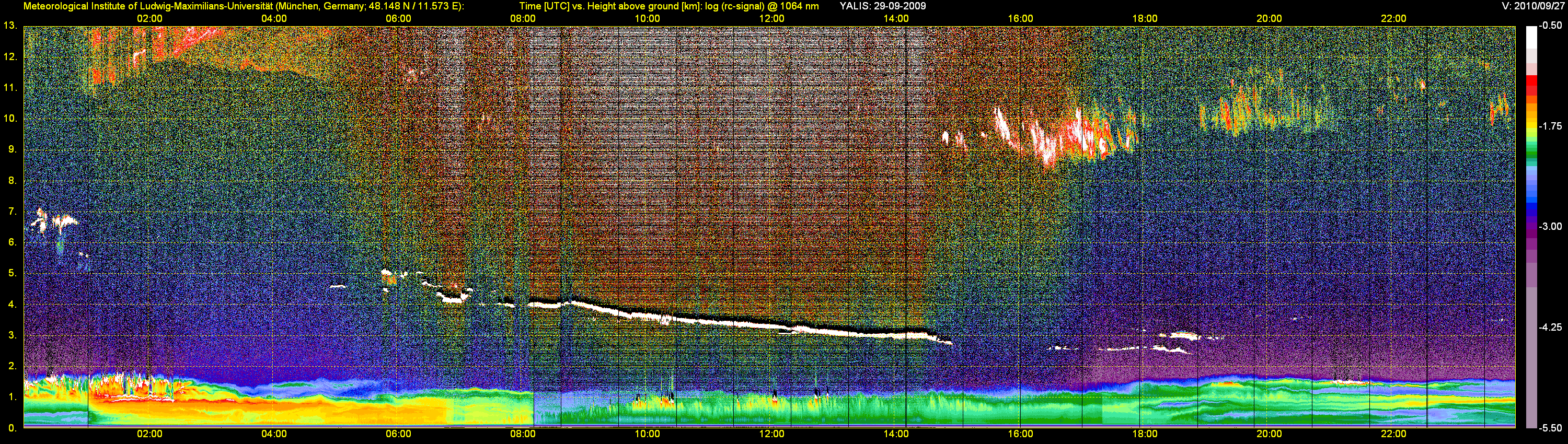Click the 11. height axis label
Viewport: 1568px width, 444px height.
(10, 88)
